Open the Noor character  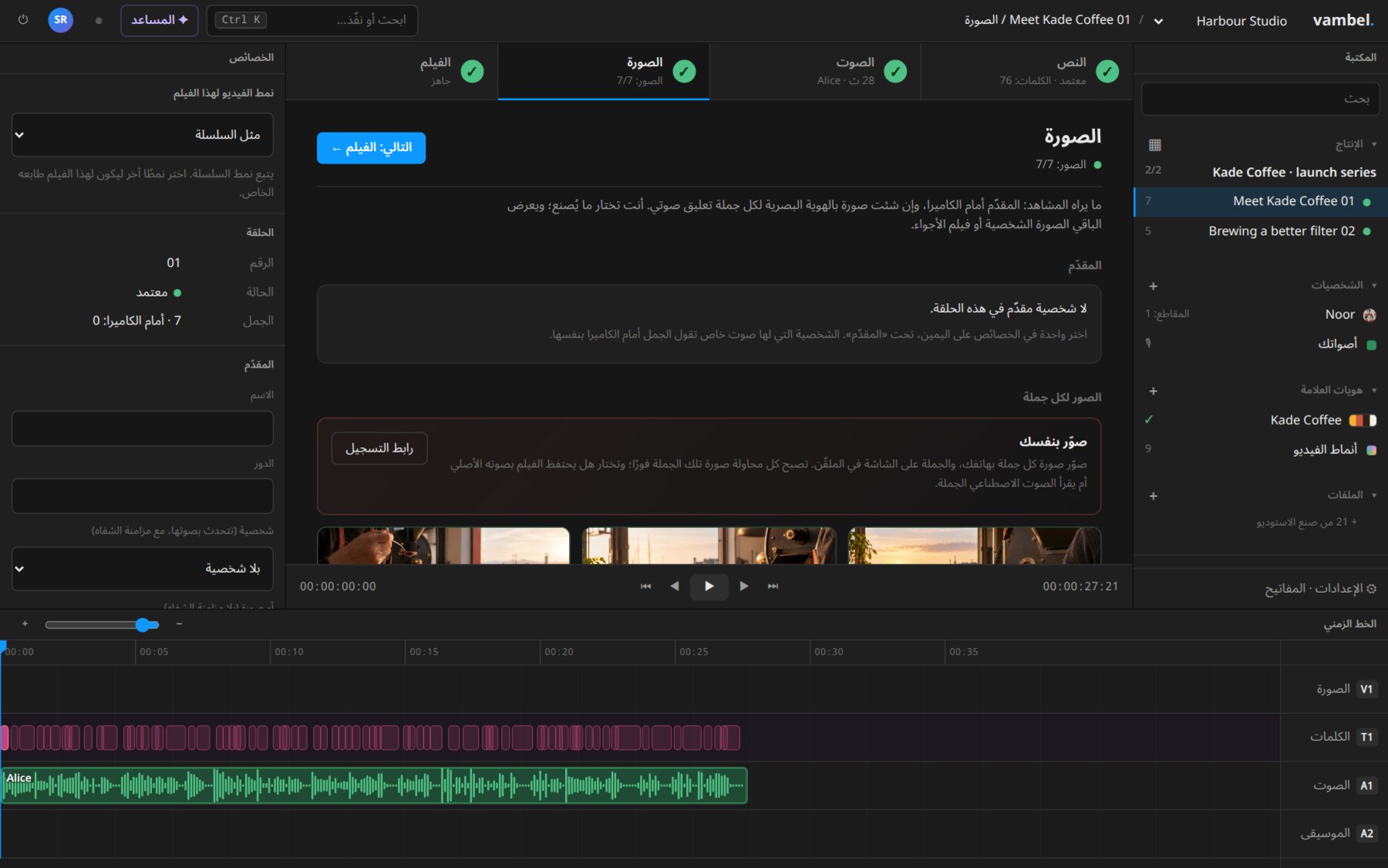1260,315
